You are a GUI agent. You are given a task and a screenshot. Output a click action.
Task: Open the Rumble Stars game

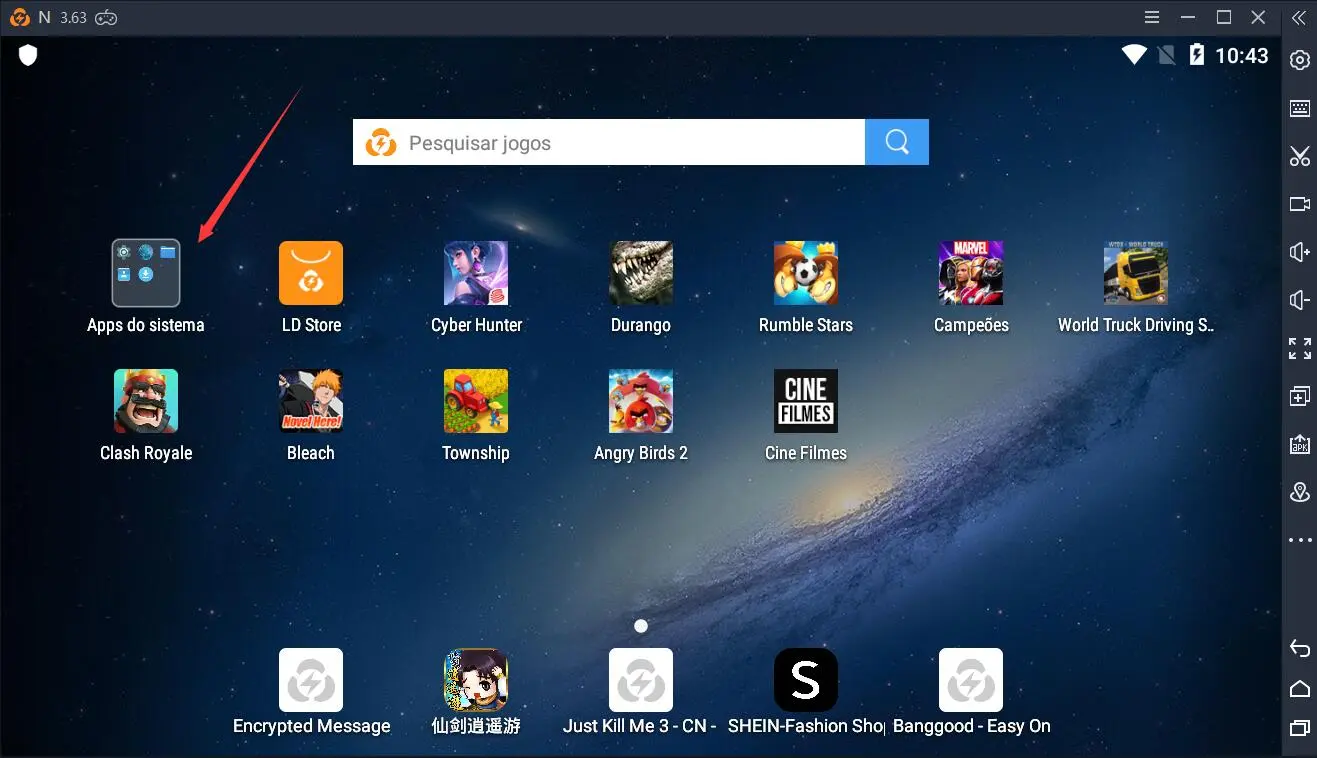[806, 273]
